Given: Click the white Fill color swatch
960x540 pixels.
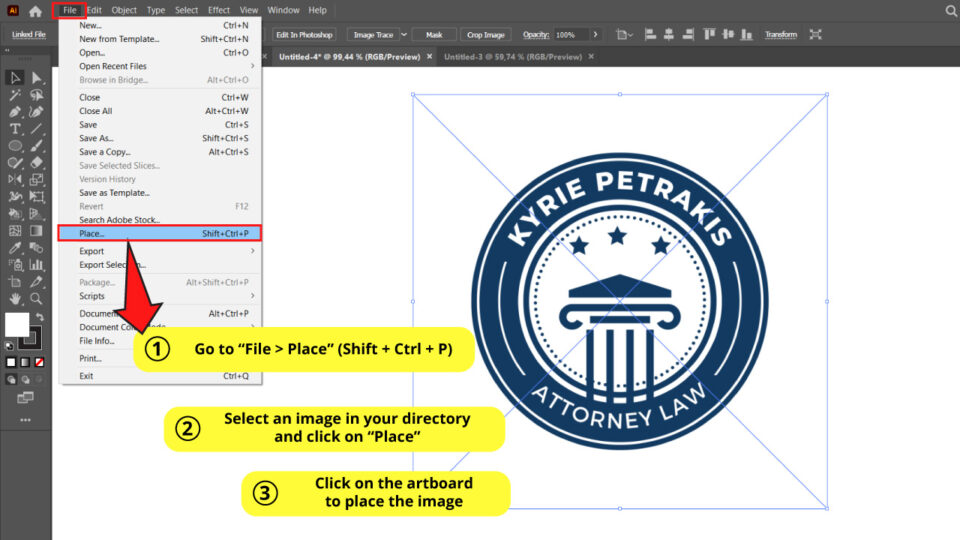Looking at the screenshot, I should [17, 324].
